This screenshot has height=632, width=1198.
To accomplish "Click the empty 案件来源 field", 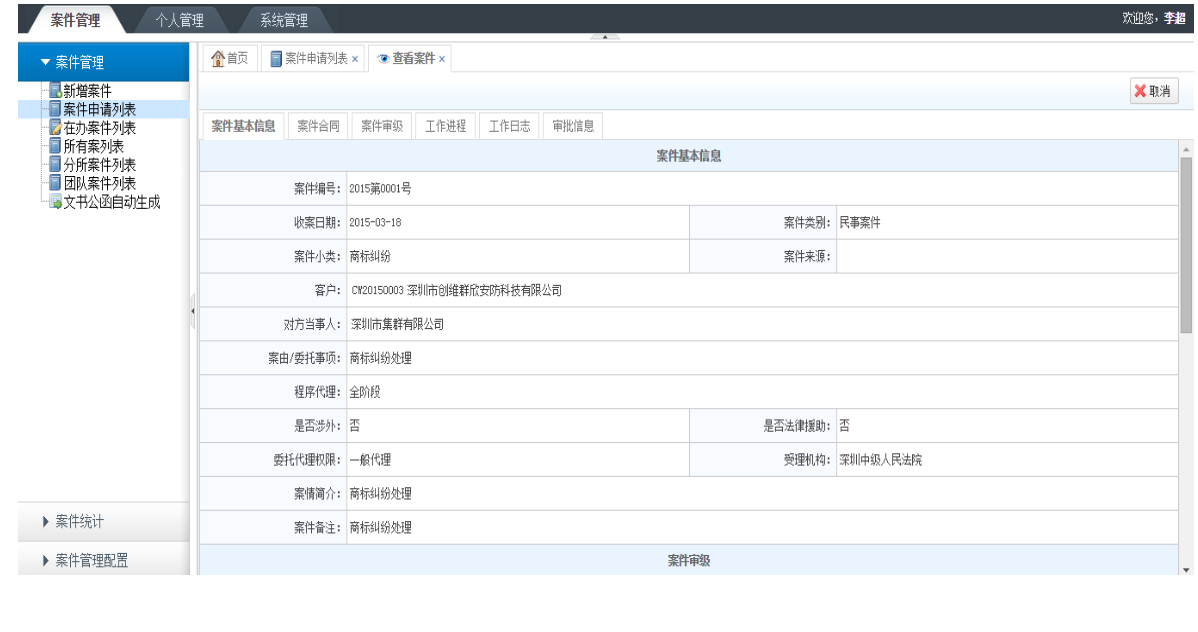I will 1007,256.
